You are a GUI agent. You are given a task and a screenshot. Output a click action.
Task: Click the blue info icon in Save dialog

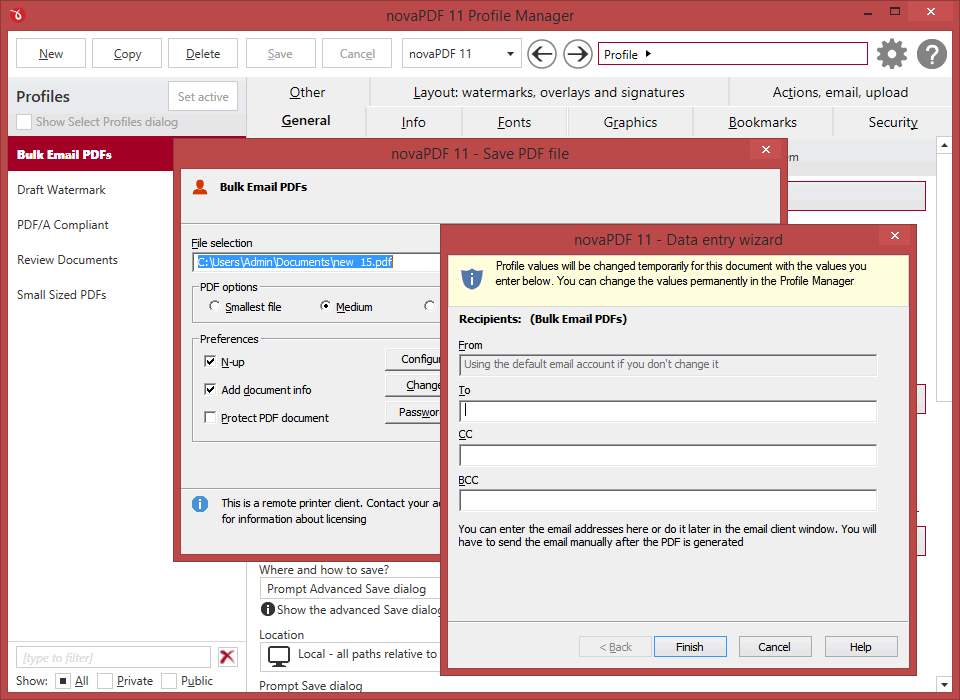(200, 504)
